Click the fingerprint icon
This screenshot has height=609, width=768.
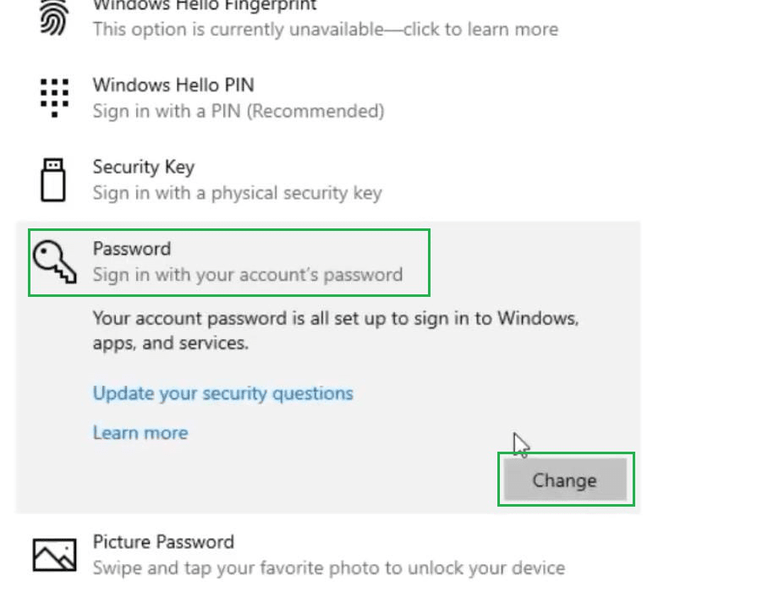(52, 17)
